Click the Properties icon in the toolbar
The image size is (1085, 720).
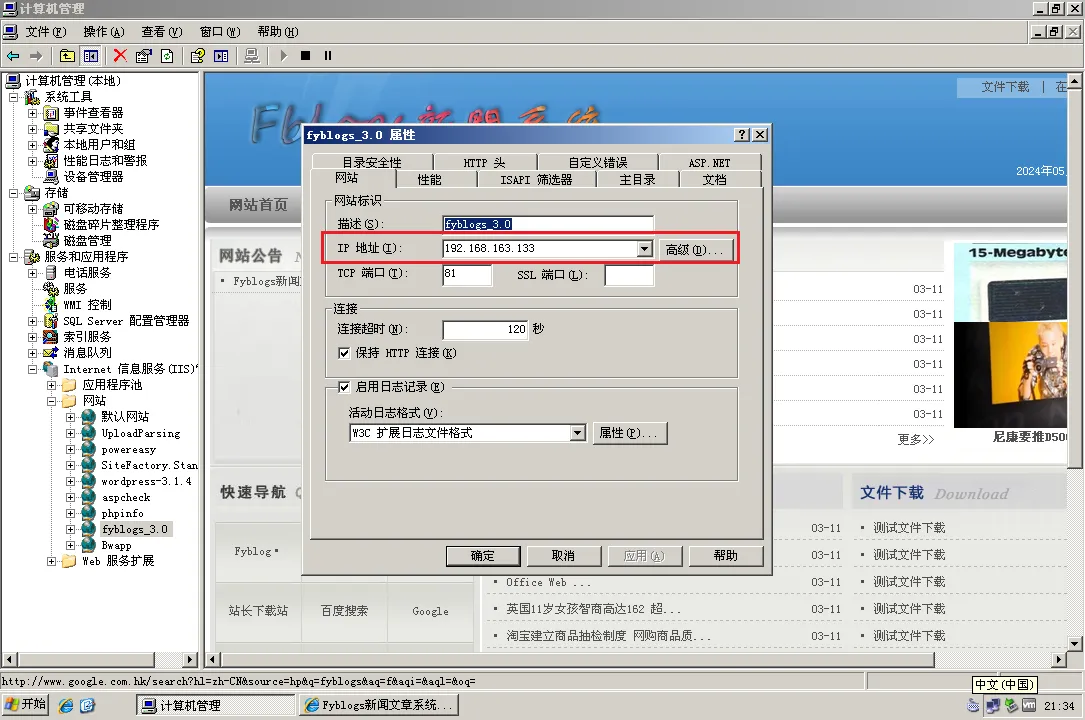(142, 55)
